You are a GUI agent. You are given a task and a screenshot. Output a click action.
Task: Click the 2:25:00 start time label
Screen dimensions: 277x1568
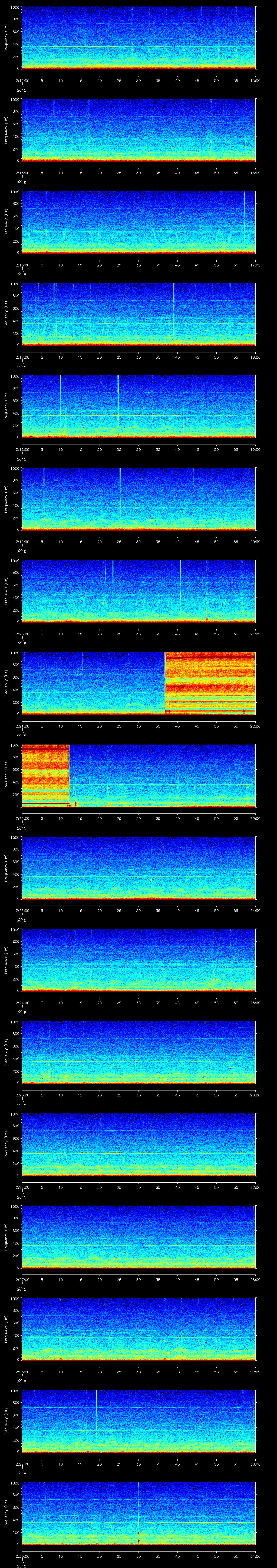coord(22,1095)
